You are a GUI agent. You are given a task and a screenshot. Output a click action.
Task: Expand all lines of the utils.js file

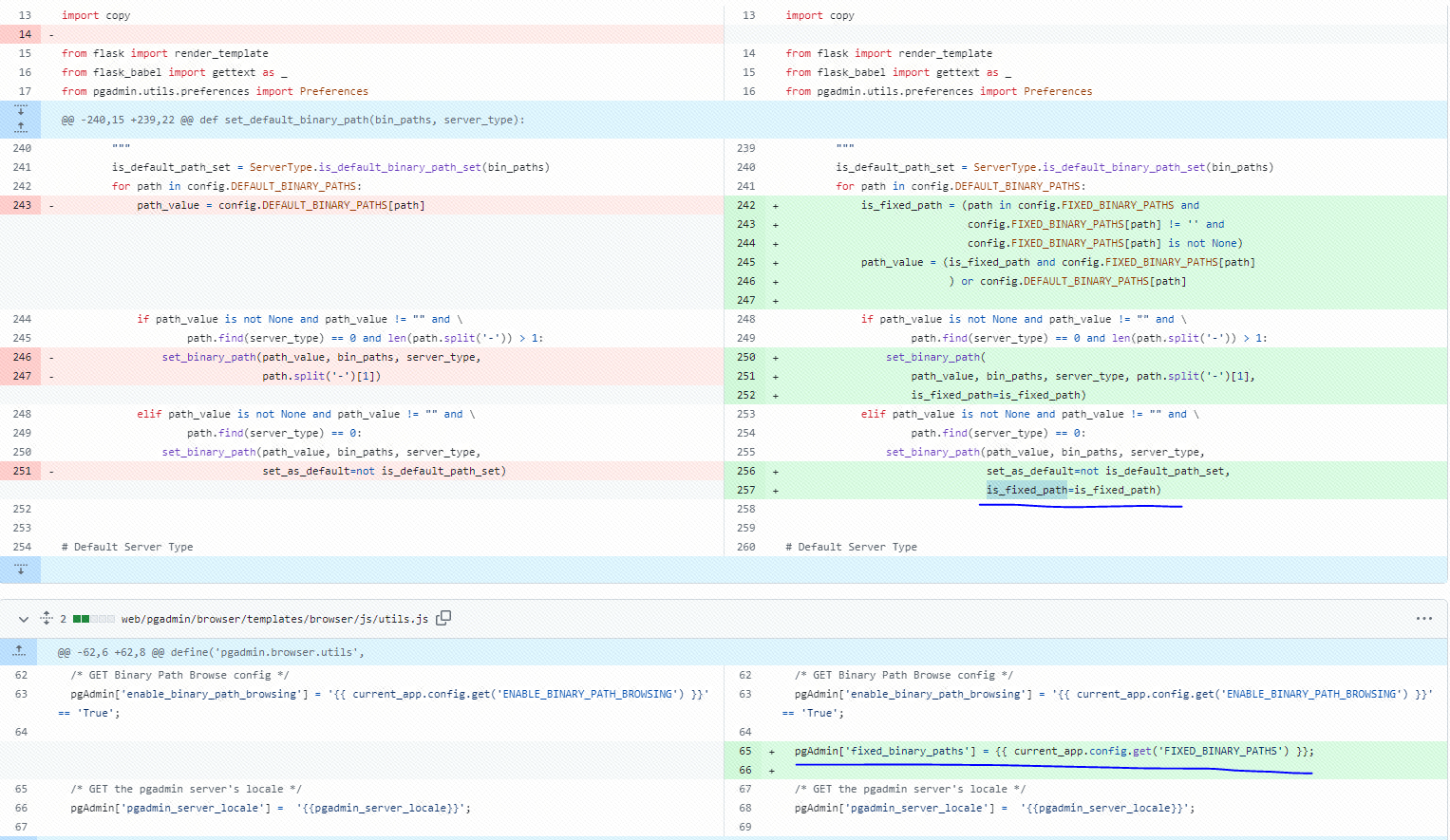(46, 619)
